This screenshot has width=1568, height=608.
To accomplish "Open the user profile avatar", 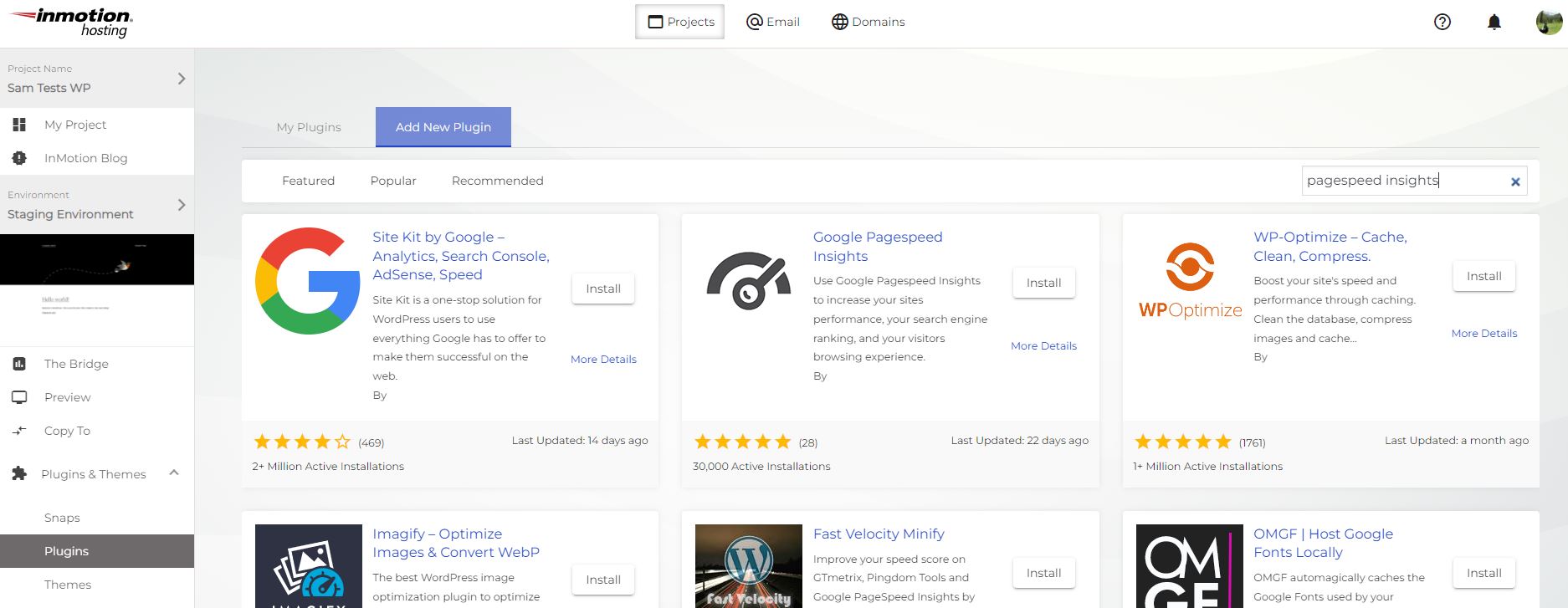I will click(x=1548, y=22).
